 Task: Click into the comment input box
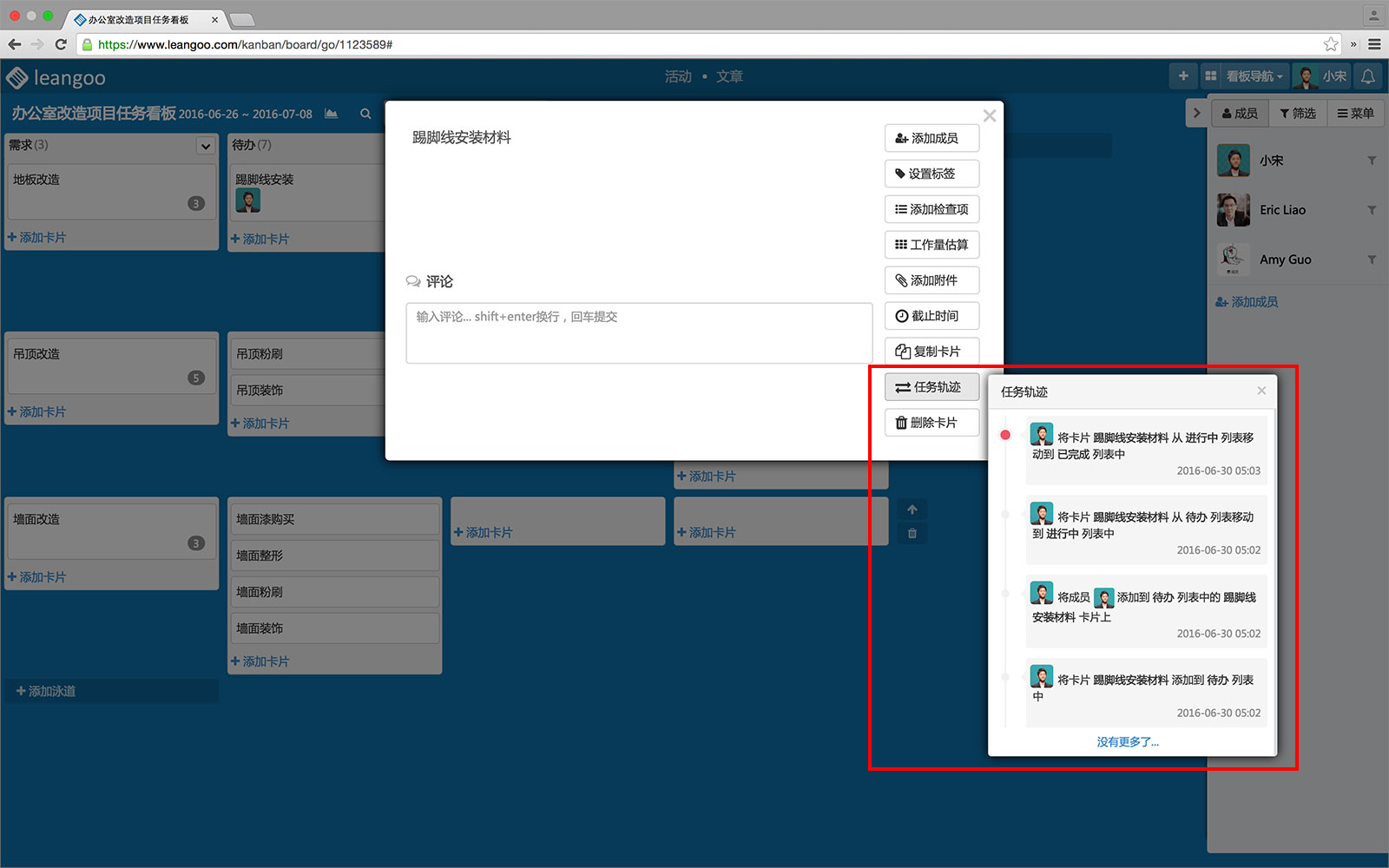[x=639, y=332]
